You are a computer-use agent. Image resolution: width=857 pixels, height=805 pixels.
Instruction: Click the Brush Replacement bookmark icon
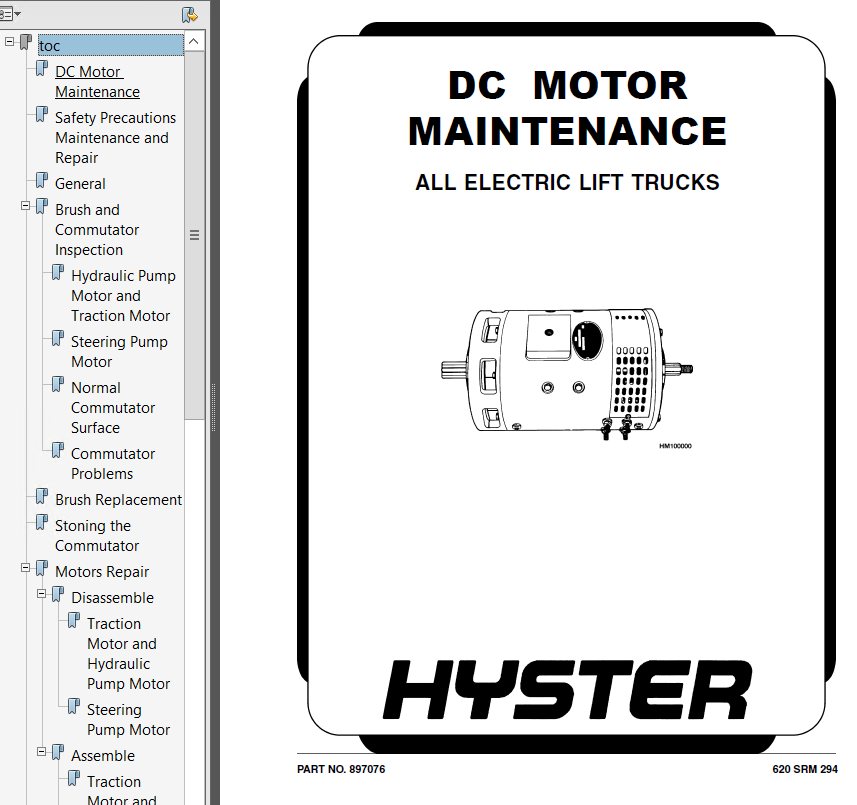click(42, 496)
